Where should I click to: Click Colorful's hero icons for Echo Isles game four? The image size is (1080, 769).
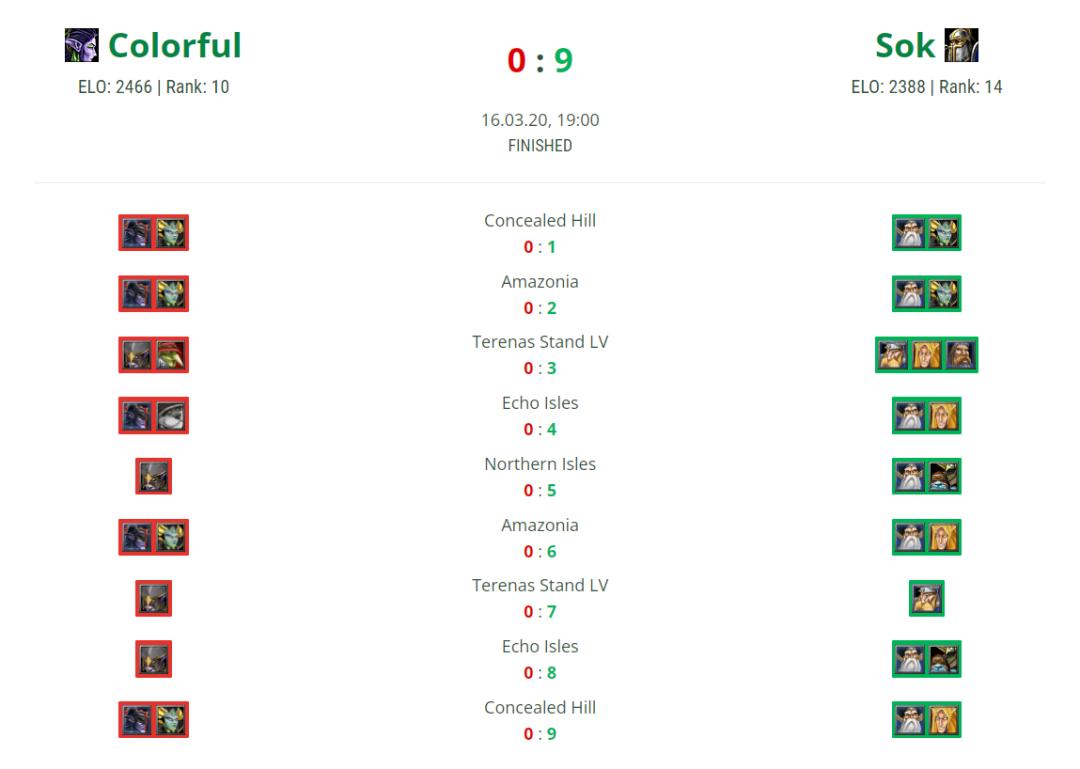point(154,416)
